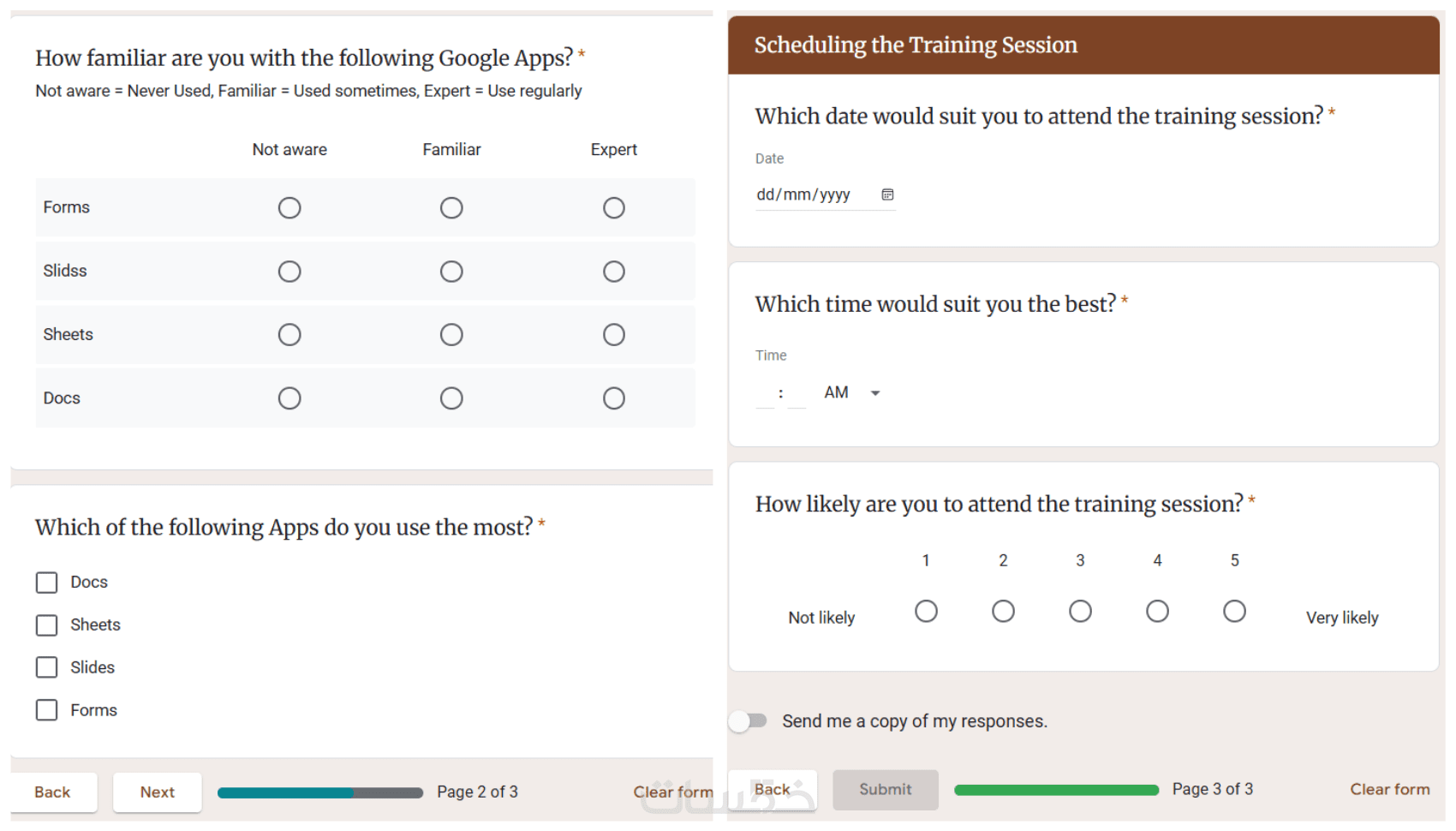Open the calendar date picker icon
Screen dimensions: 1456x831
click(x=887, y=195)
